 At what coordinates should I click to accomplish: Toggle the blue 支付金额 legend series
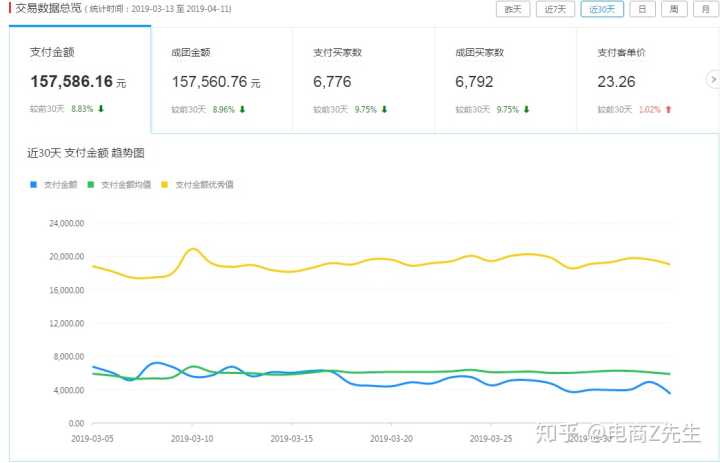point(54,185)
